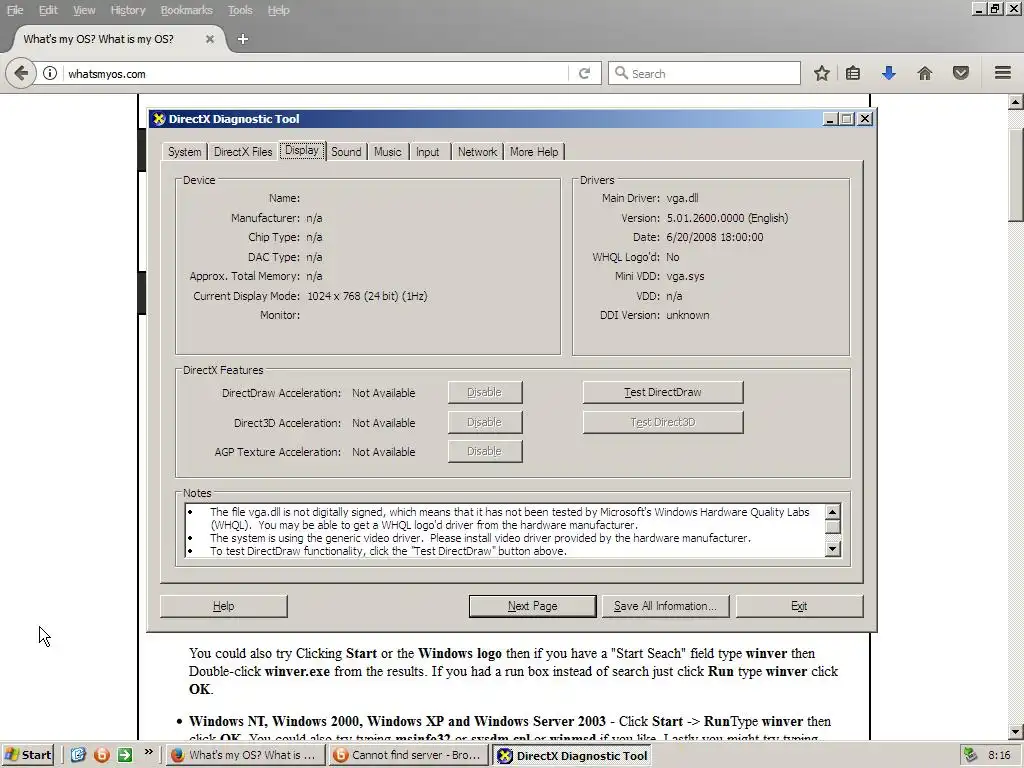
Task: Show your bookmarks list icon
Action: [x=853, y=73]
